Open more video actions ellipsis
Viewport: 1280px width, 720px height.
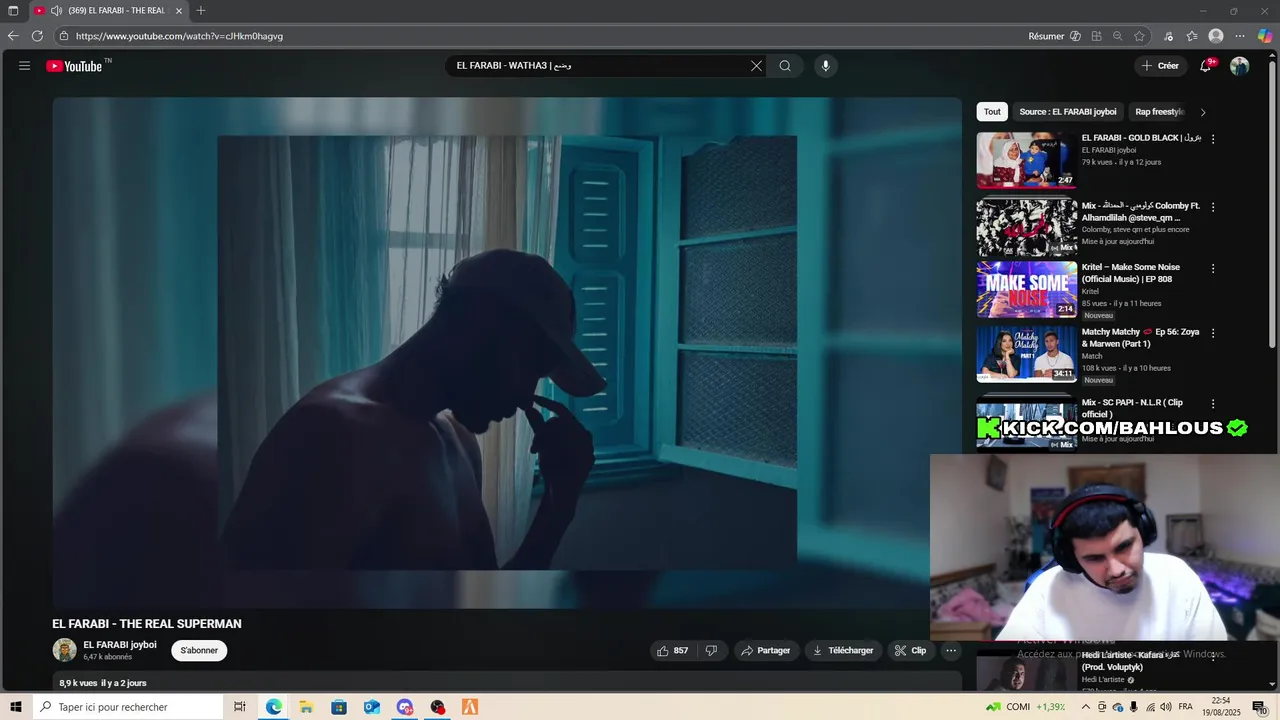click(x=951, y=651)
